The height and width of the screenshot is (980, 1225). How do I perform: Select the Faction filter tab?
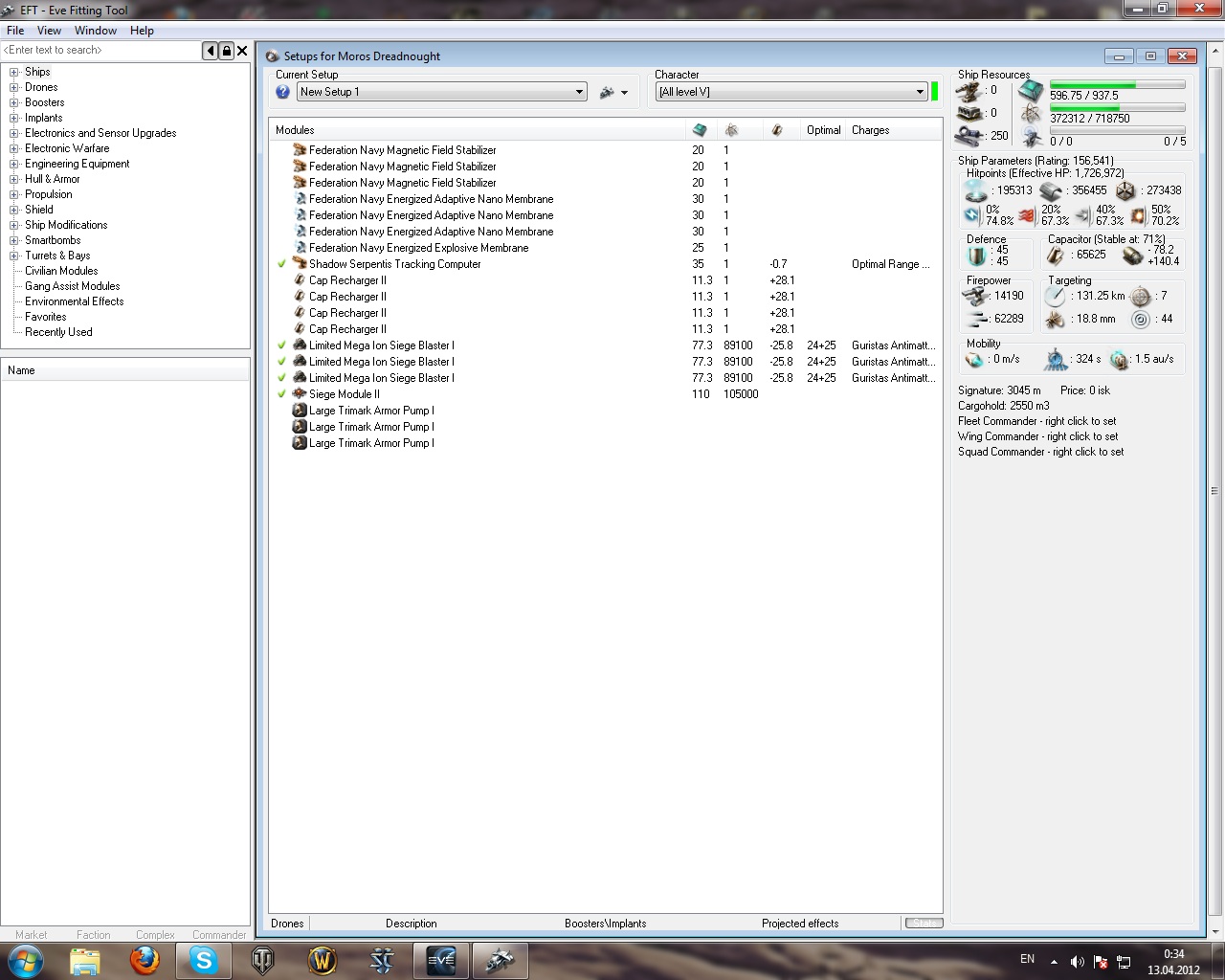pos(93,935)
